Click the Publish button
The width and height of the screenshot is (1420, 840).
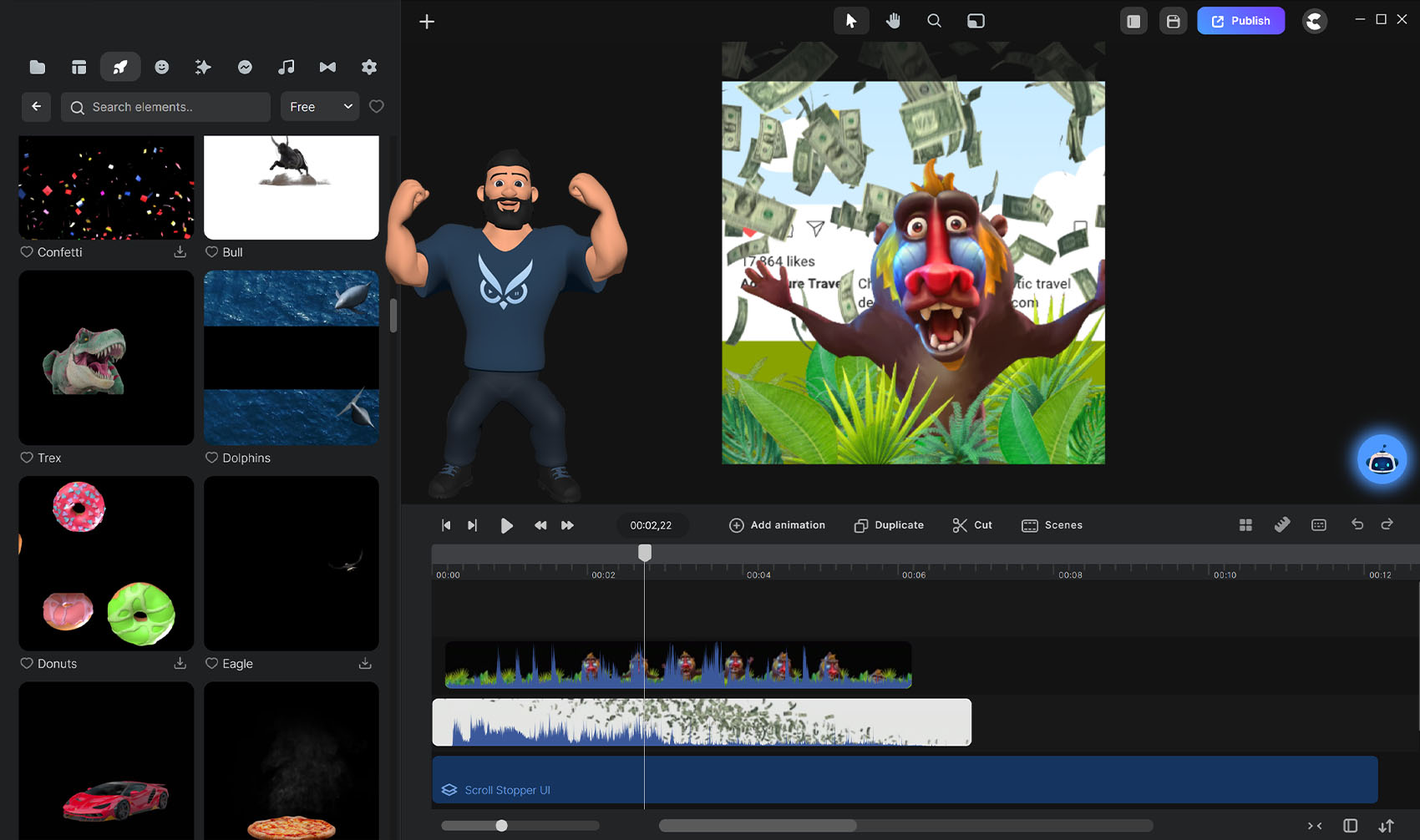(x=1240, y=21)
